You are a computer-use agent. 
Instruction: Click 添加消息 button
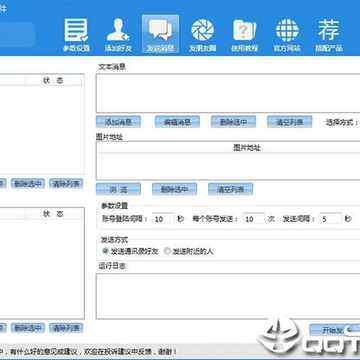118,122
